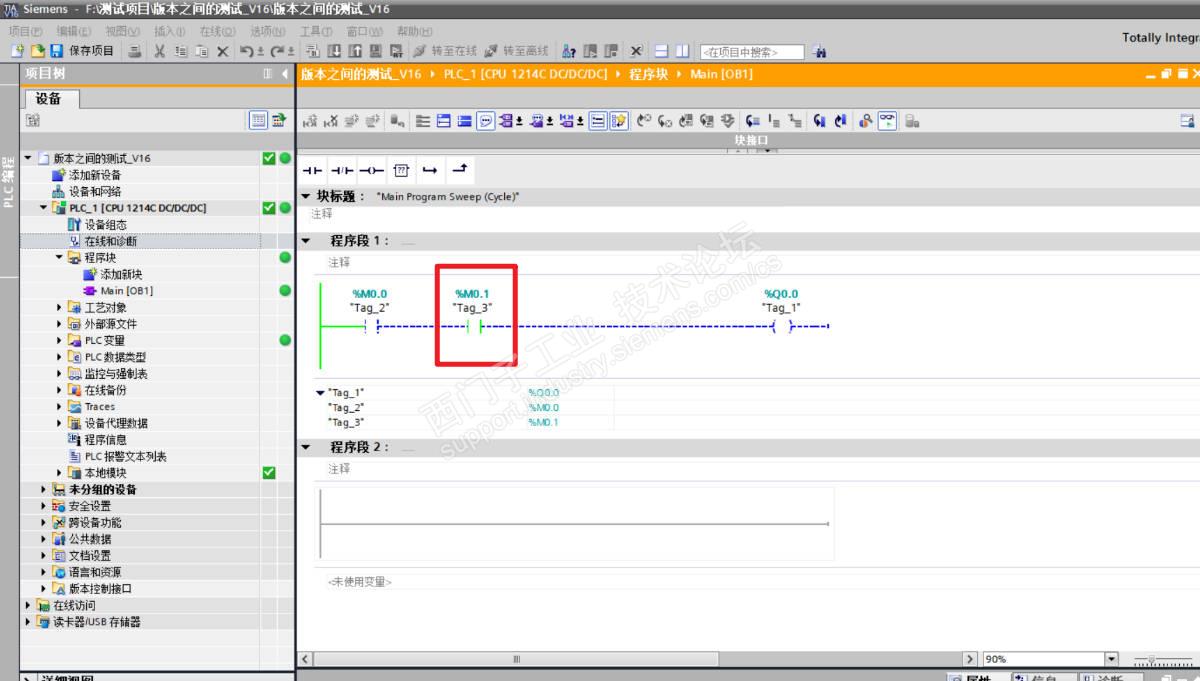Click the undo arrow icon
1200x681 pixels.
[247, 51]
